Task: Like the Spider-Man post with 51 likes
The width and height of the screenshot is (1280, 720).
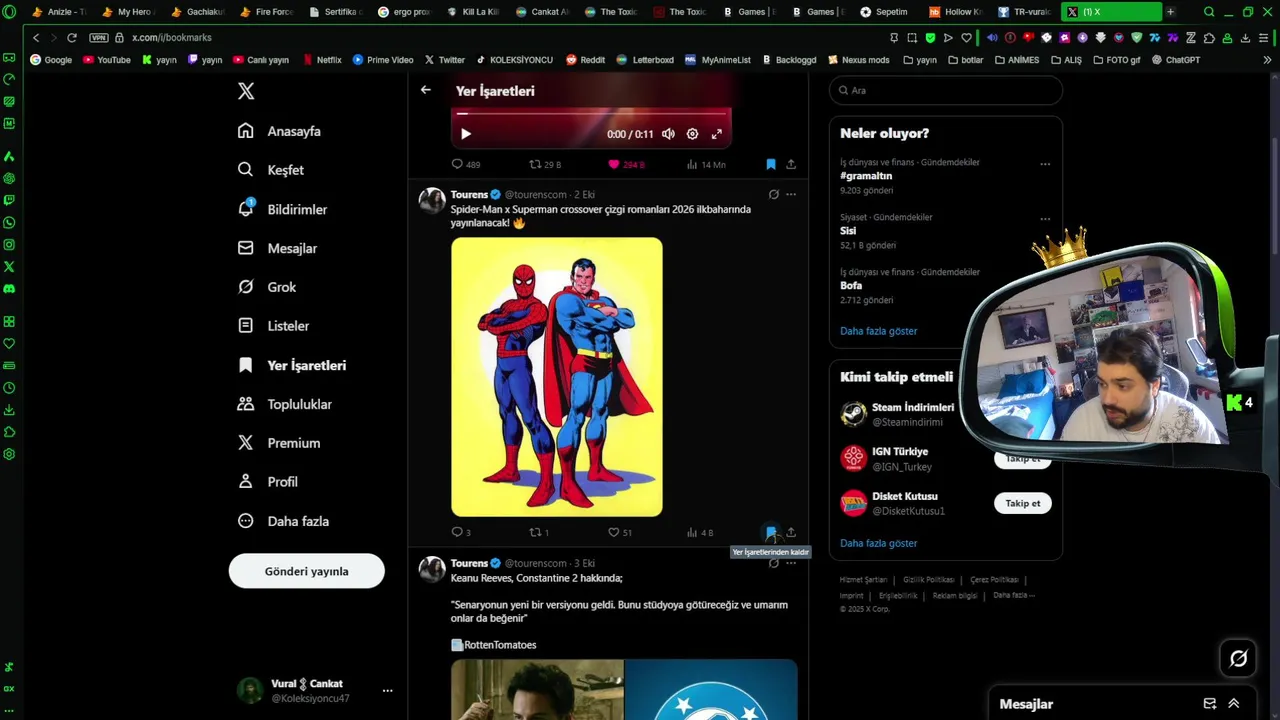Action: [620, 533]
